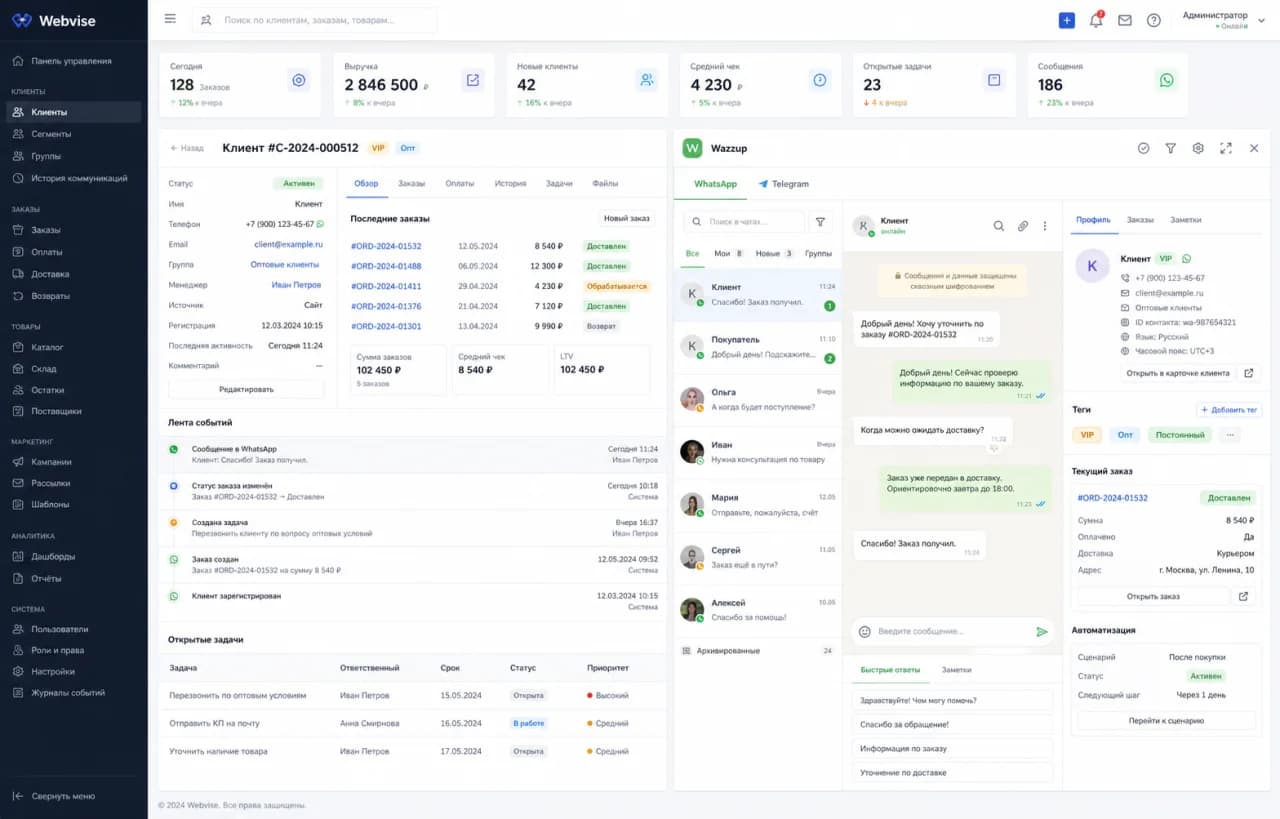Image resolution: width=1280 pixels, height=819 pixels.
Task: Open Ольга's chat in the list
Action: [x=758, y=399]
